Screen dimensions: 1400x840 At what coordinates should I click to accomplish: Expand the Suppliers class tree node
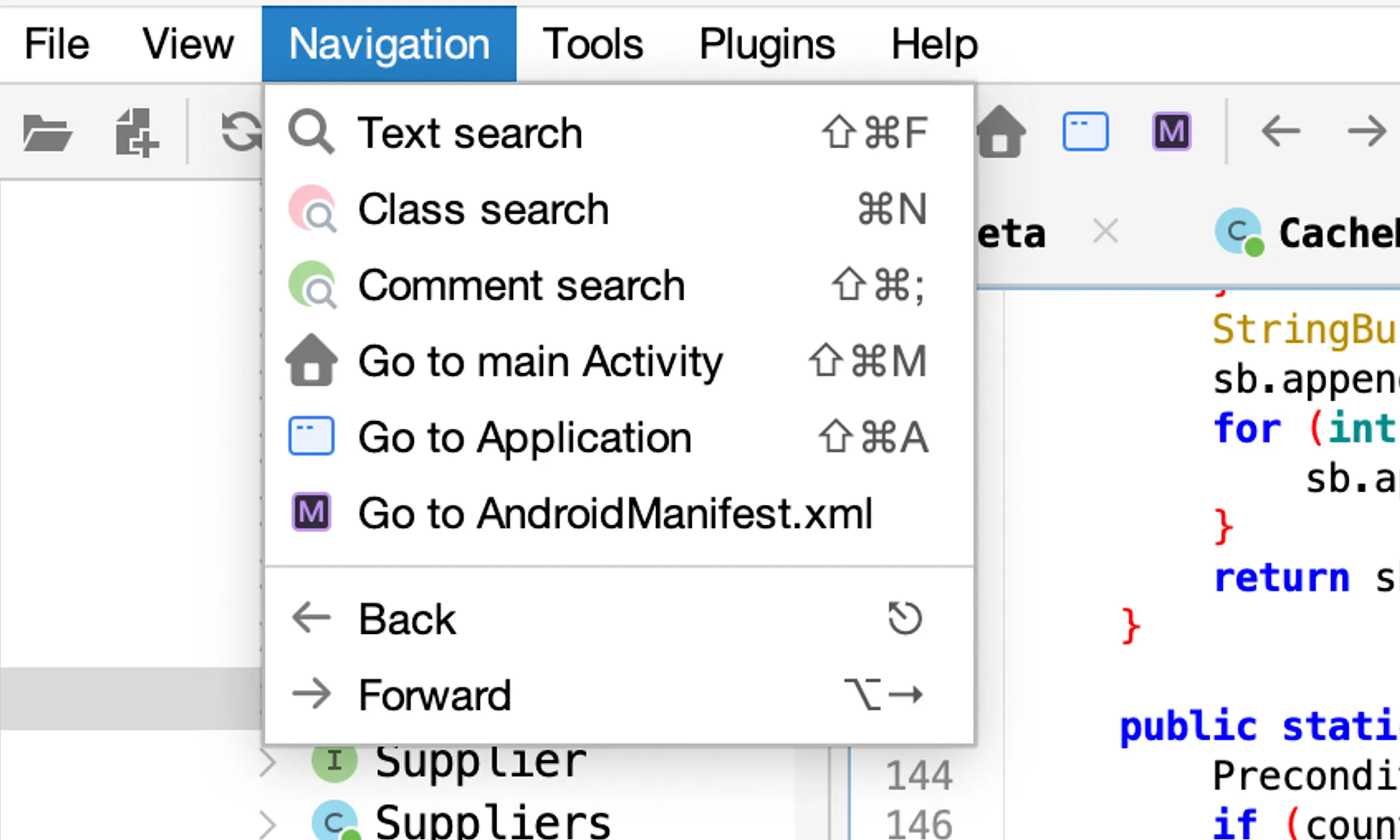[x=268, y=824]
